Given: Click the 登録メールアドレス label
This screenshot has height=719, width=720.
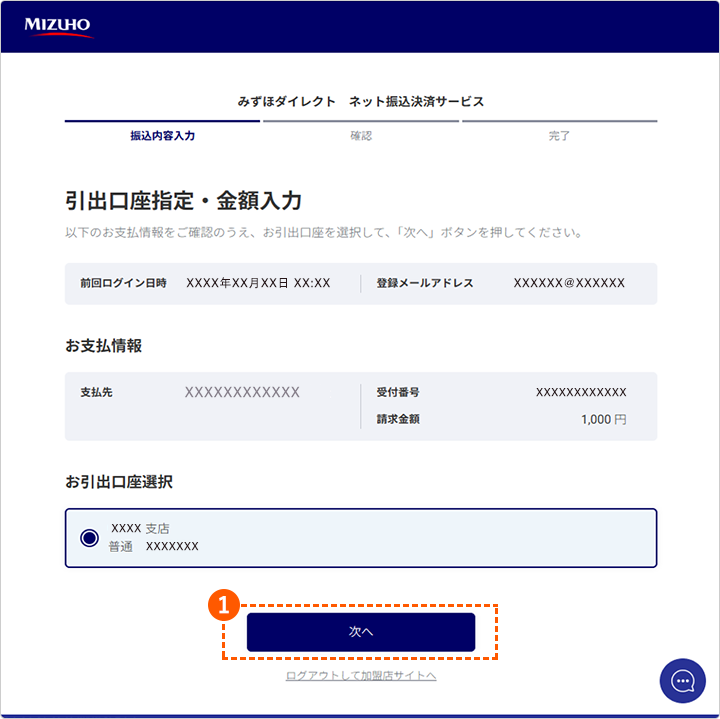Looking at the screenshot, I should click(x=425, y=283).
